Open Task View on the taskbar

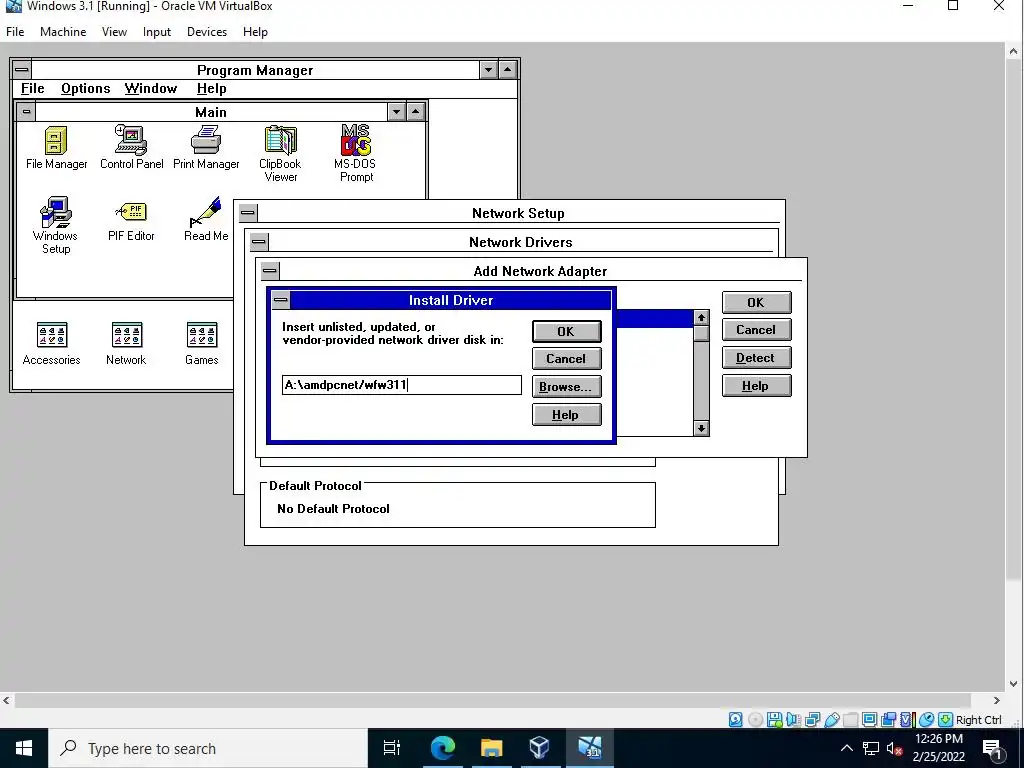coord(392,748)
